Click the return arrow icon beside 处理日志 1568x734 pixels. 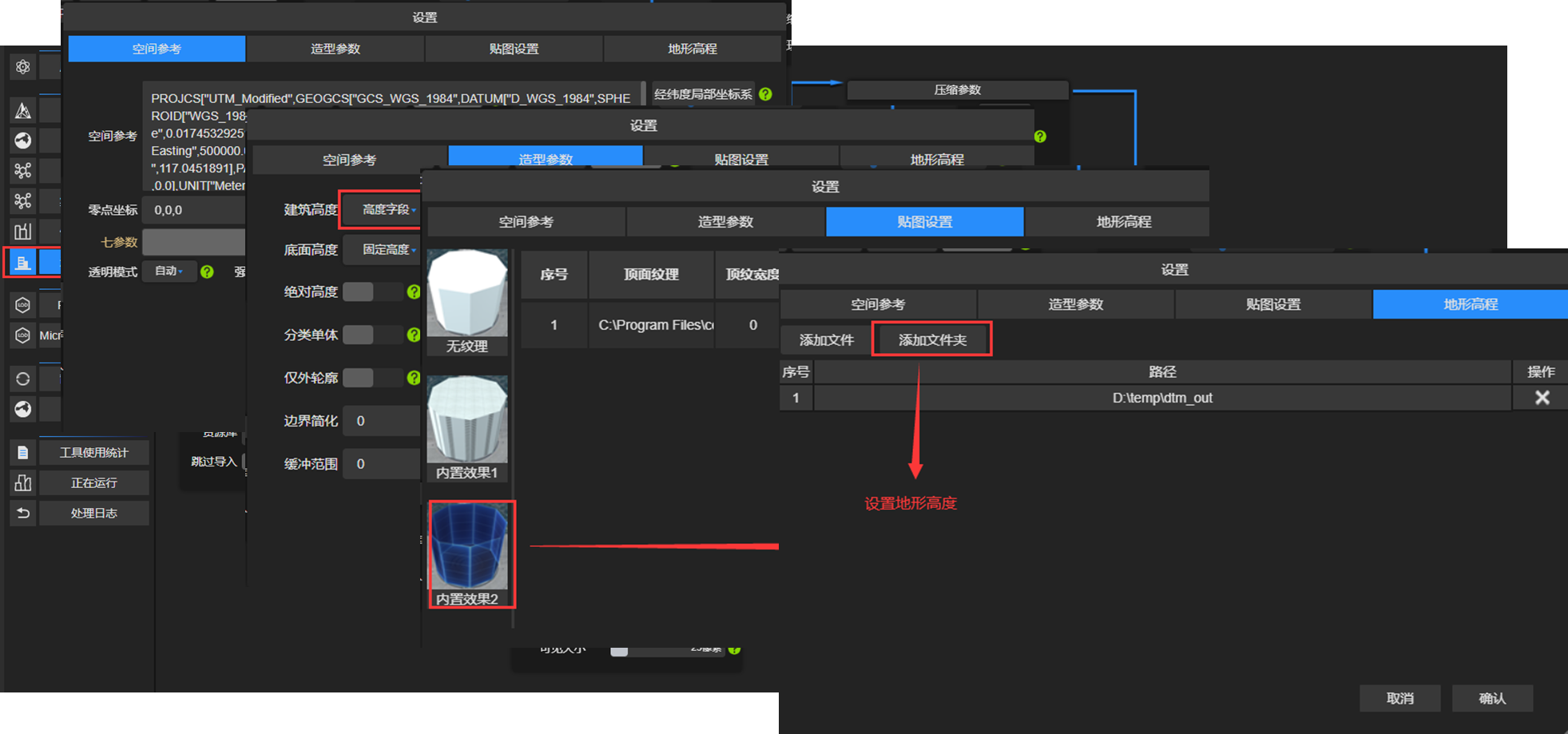(x=22, y=514)
